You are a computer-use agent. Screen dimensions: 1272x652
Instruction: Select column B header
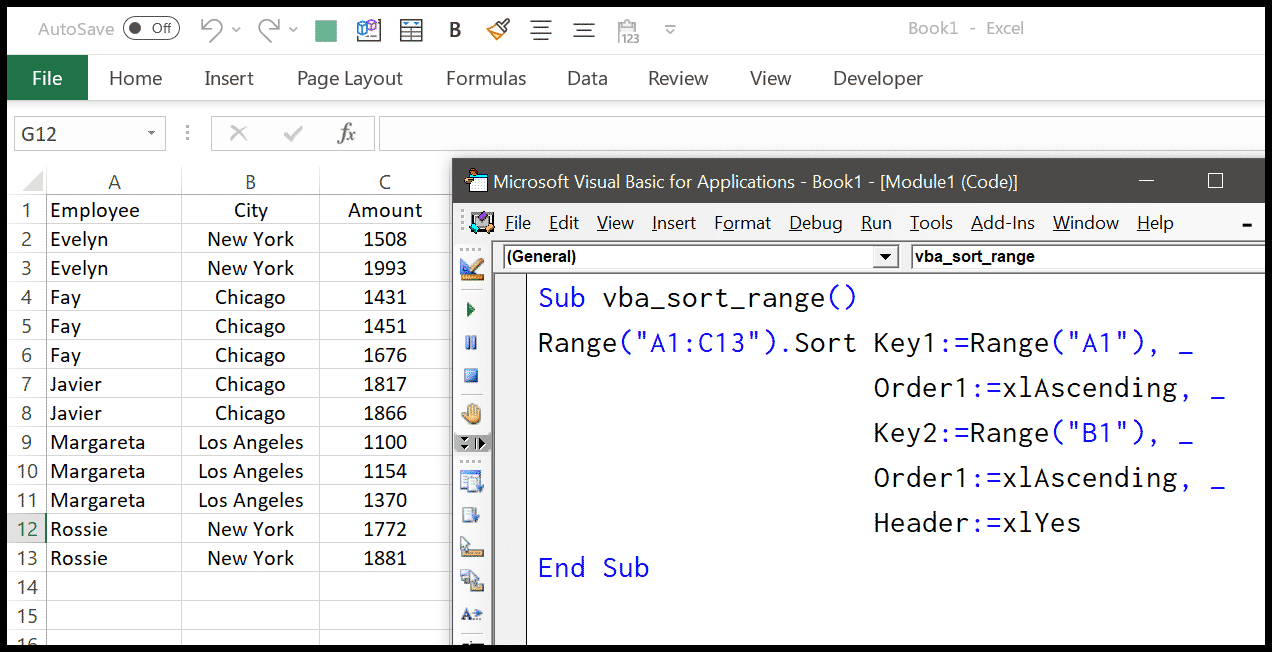[x=250, y=182]
